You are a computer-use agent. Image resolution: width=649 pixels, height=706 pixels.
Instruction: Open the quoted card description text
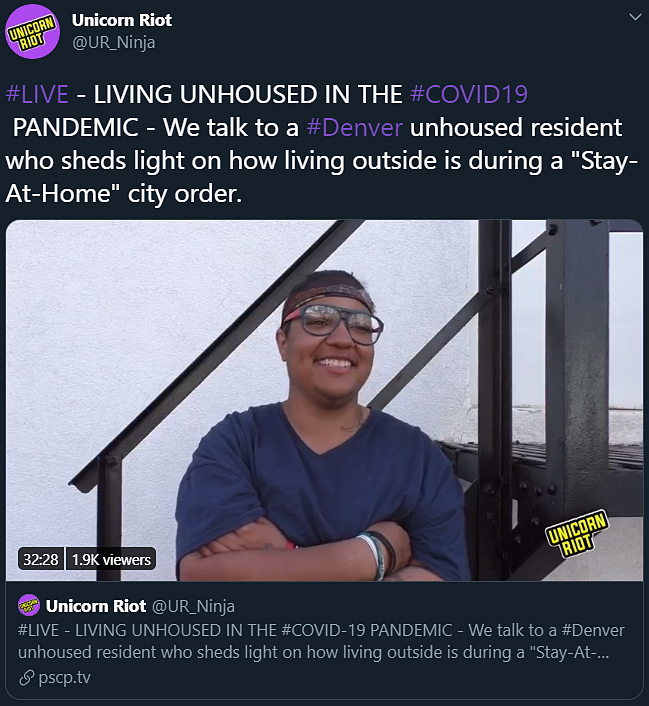point(321,641)
